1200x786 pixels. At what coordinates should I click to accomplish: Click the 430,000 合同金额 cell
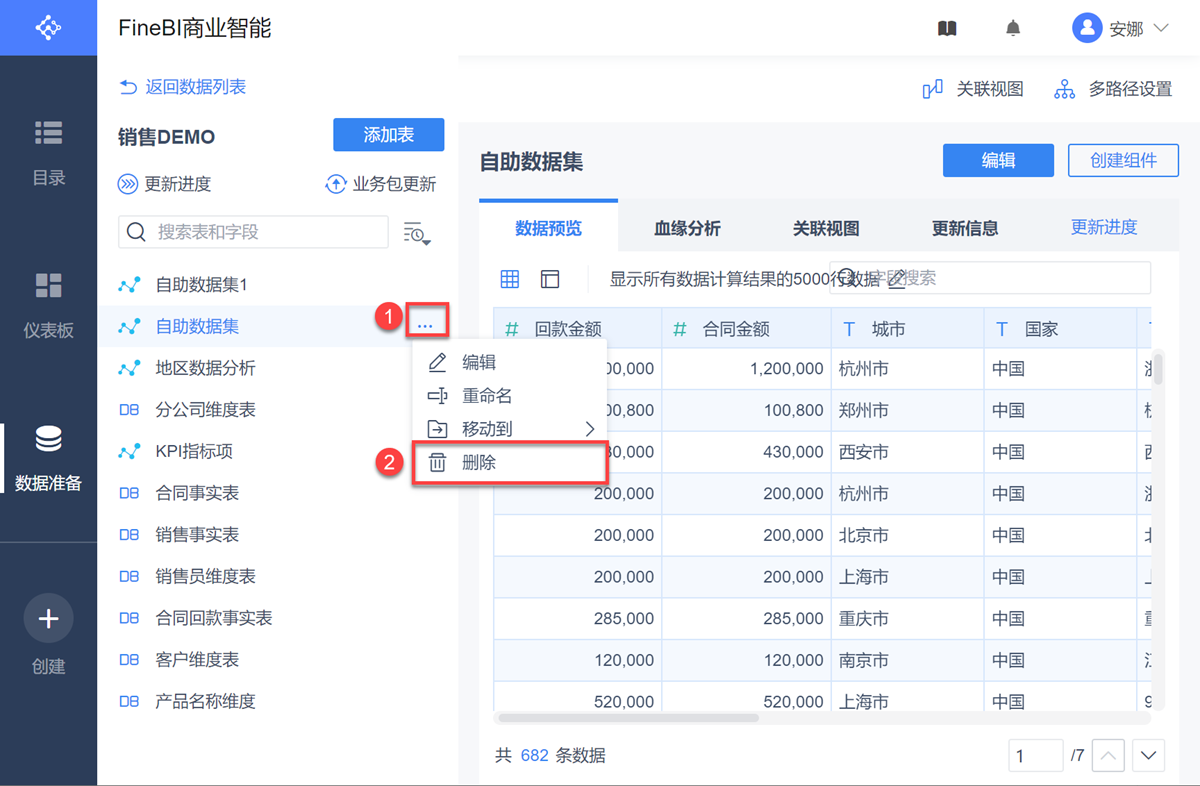tap(746, 452)
